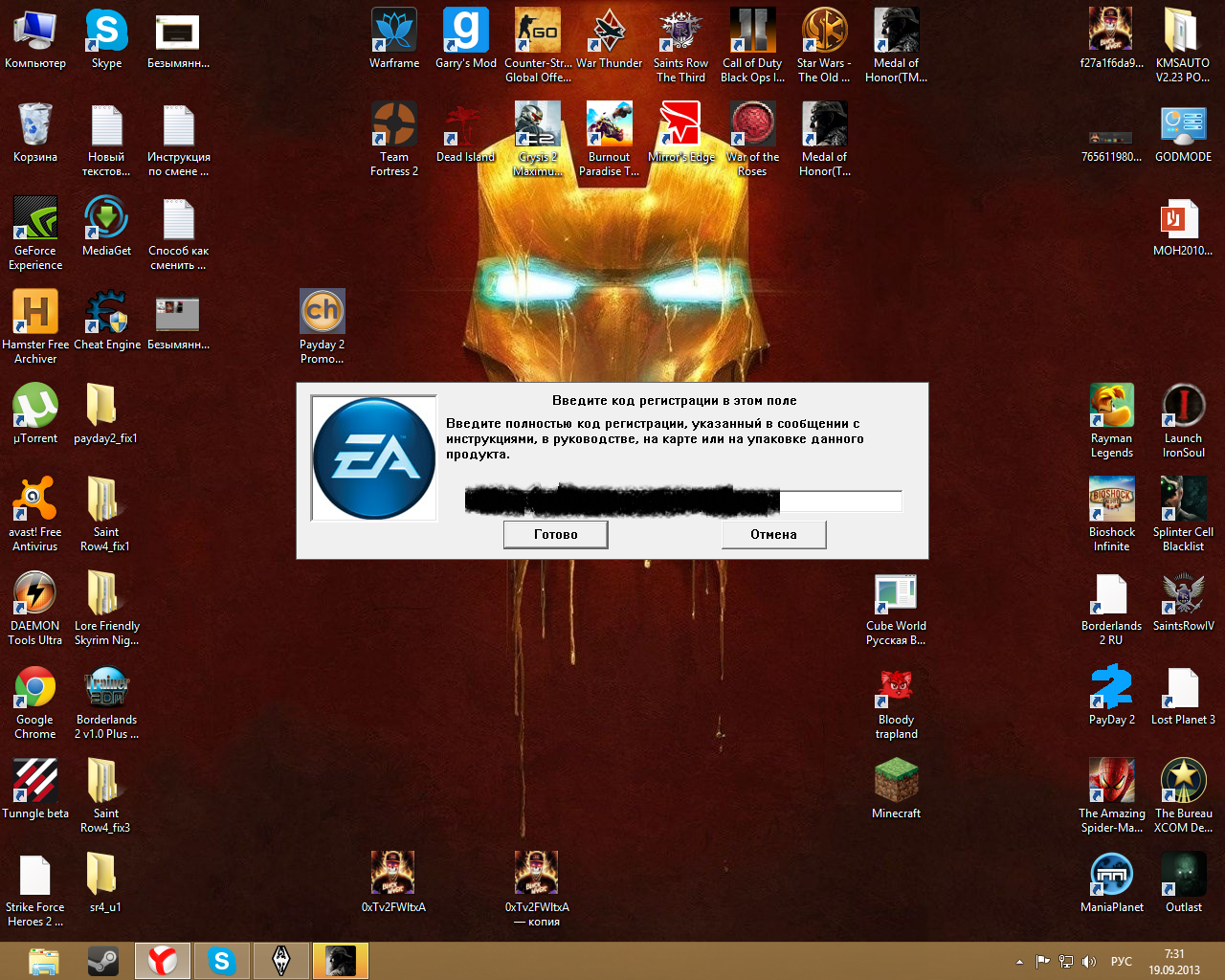Change РУС input language indicator
Image resolution: width=1225 pixels, height=980 pixels.
tap(1122, 962)
